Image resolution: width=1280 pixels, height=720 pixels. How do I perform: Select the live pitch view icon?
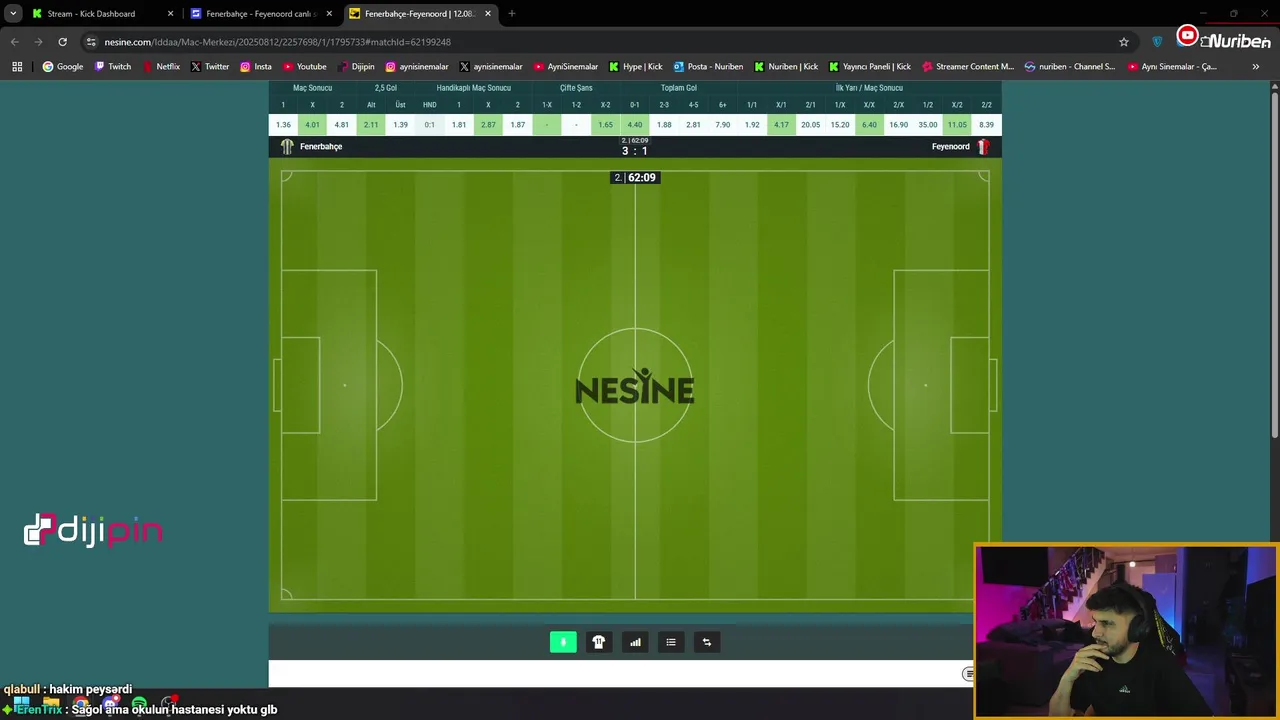pos(563,642)
